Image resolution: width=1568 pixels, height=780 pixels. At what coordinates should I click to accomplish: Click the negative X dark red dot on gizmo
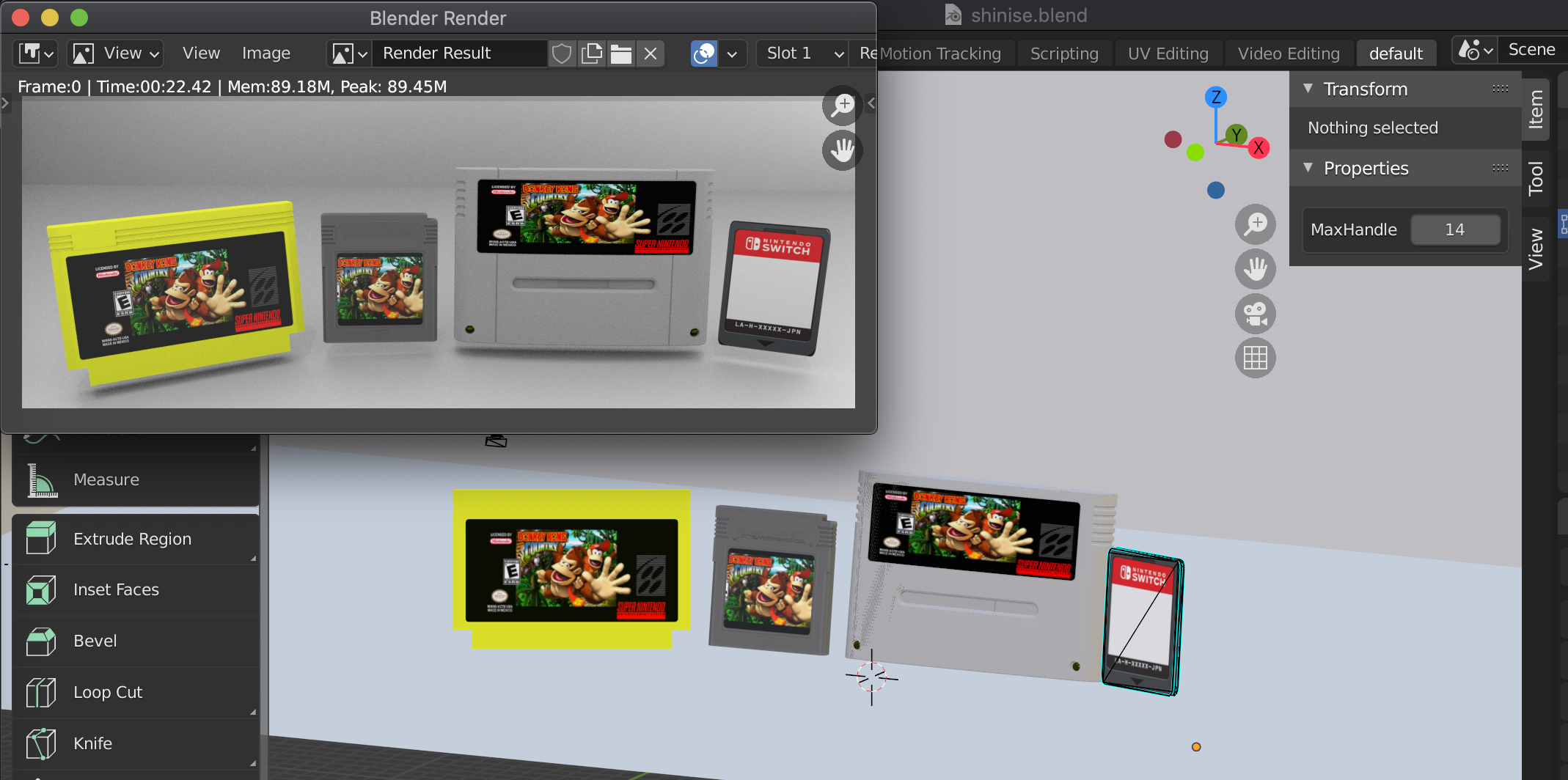click(1173, 139)
